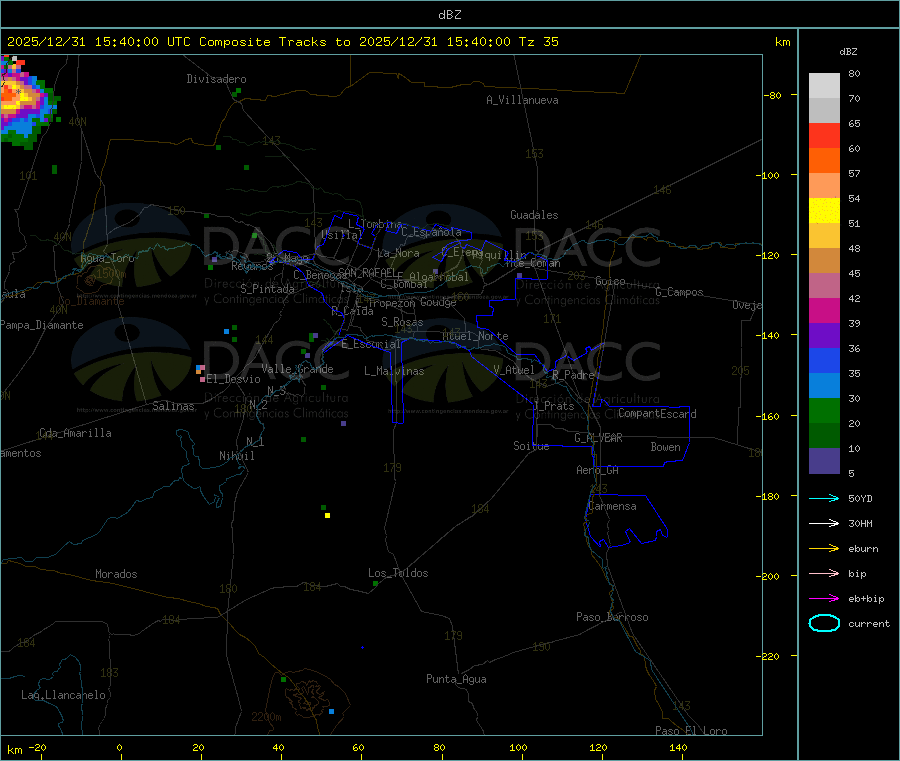Click the Carmensa label
This screenshot has width=900, height=761.
click(x=612, y=506)
